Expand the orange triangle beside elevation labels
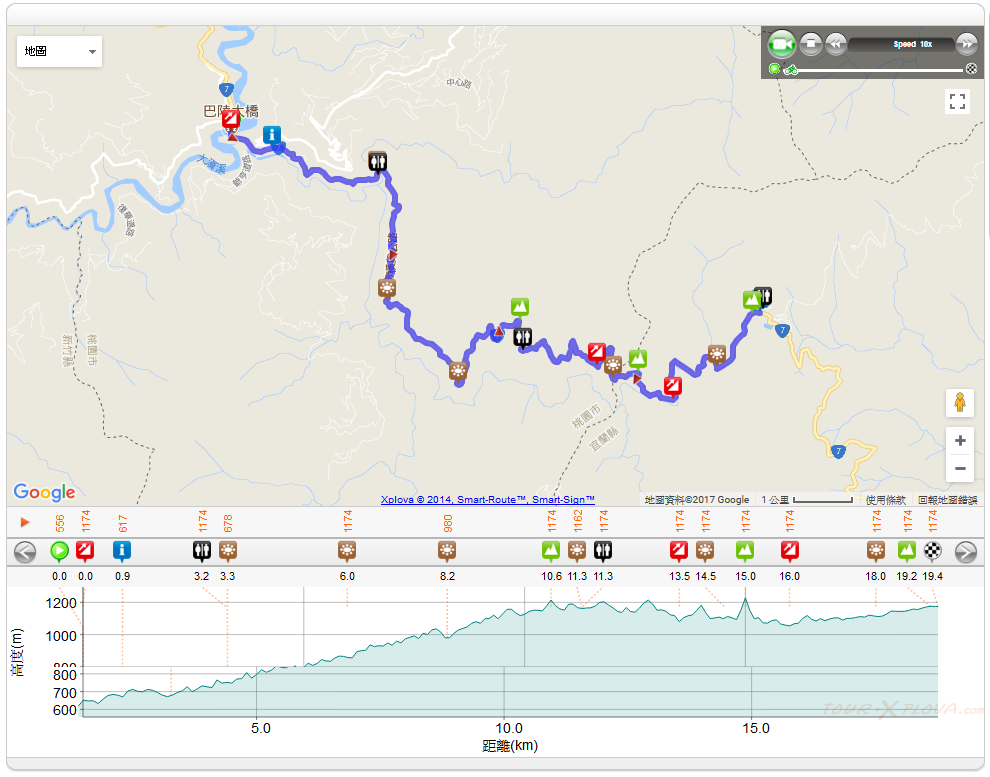This screenshot has width=990, height=777. [25, 522]
